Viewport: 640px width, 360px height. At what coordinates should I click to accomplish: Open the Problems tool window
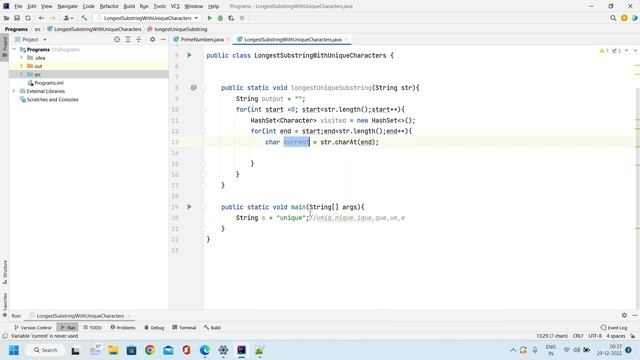coord(122,327)
